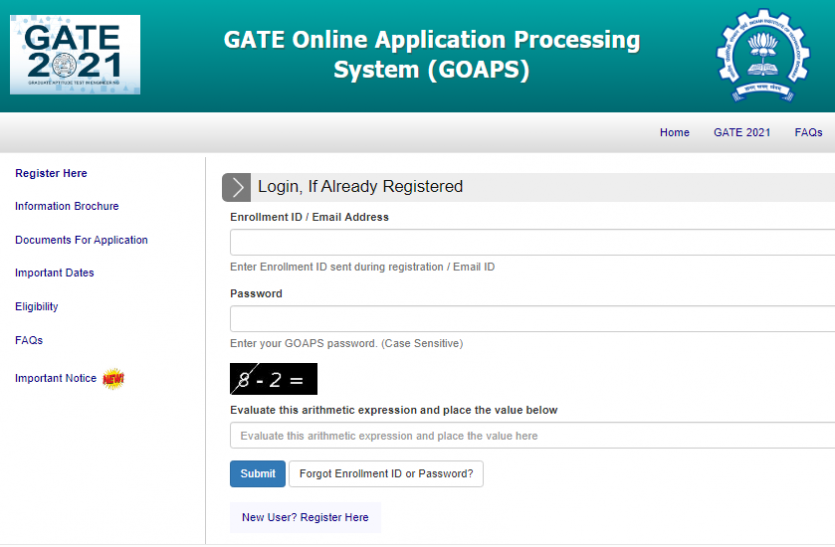Screen dimensions: 835x547
Task: Click the IIT Bombay gear emblem logo
Action: [763, 55]
